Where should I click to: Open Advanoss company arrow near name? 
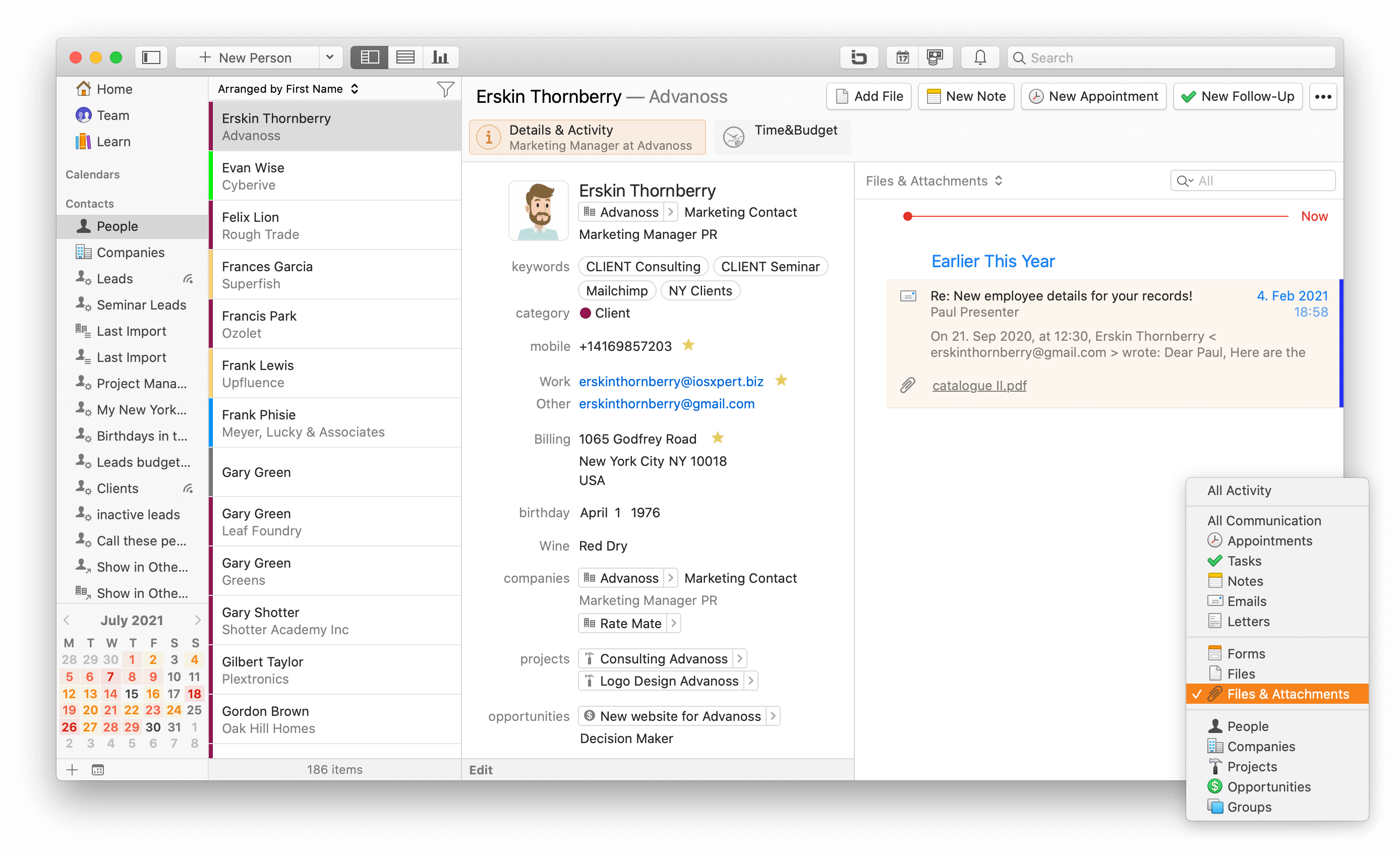tap(670, 212)
